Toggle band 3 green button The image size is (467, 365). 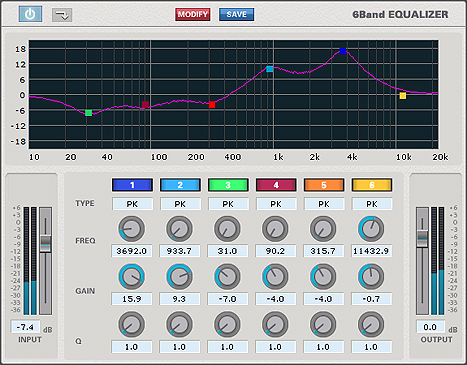pyautogui.click(x=228, y=185)
